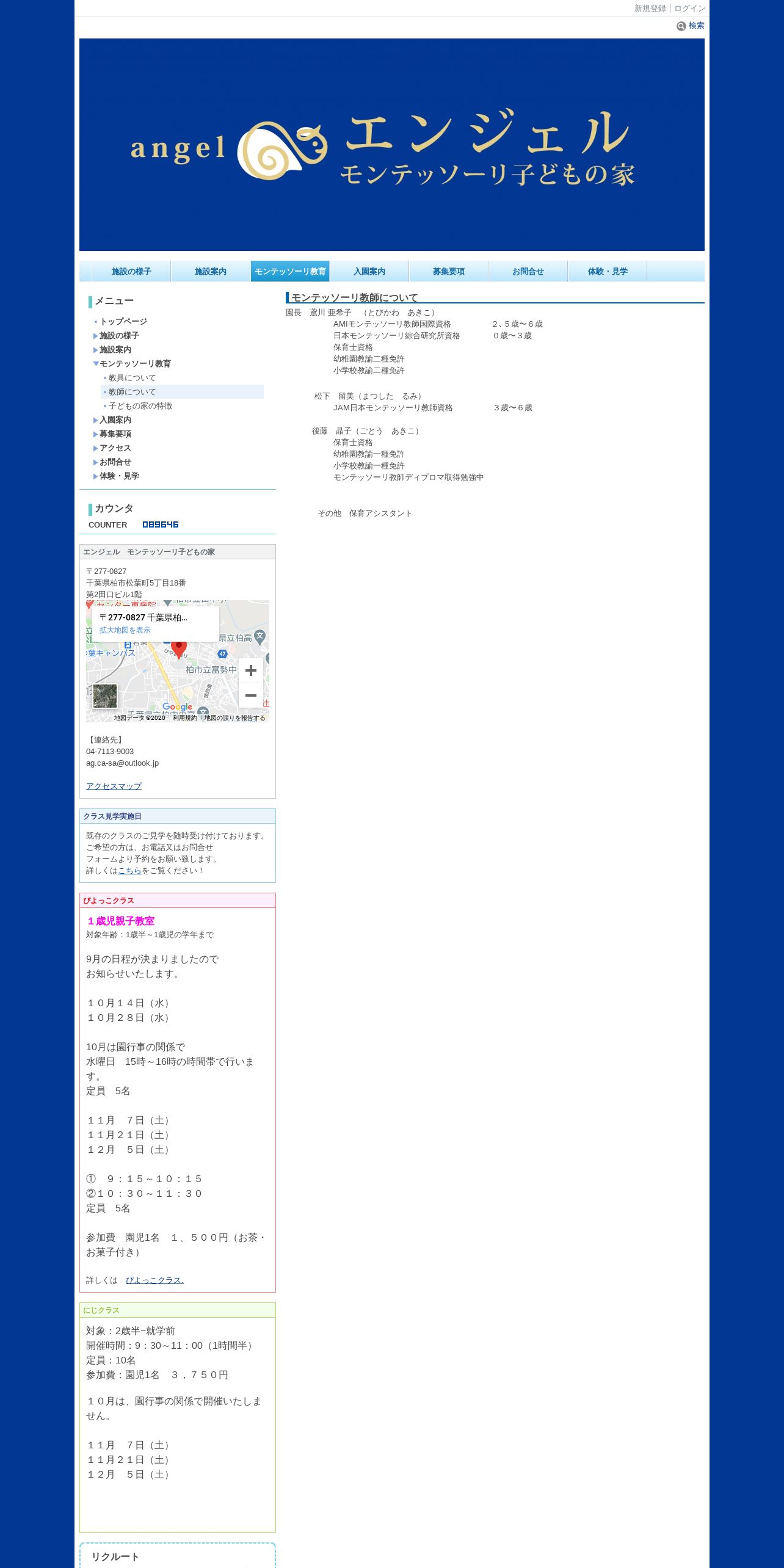The image size is (784, 1568).
Task: Expand 施設案内 arrow in side menu
Action: (x=95, y=350)
